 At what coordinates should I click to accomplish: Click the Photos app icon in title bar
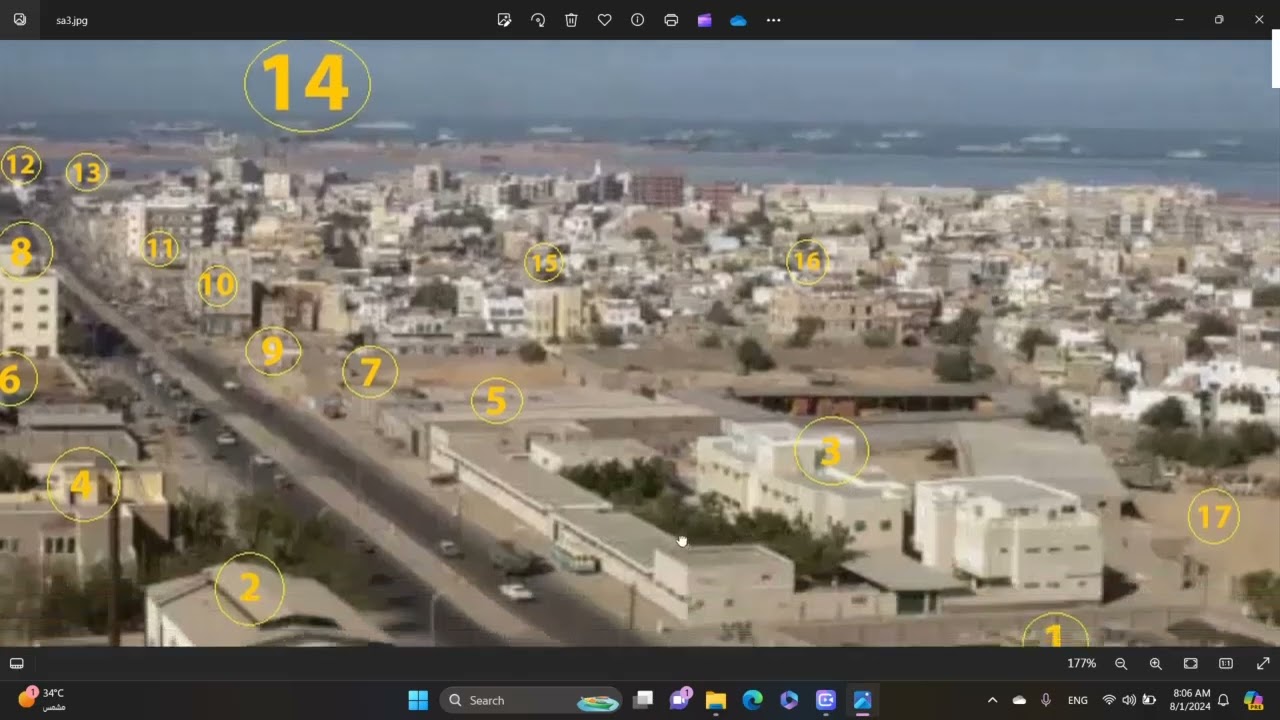coord(20,20)
